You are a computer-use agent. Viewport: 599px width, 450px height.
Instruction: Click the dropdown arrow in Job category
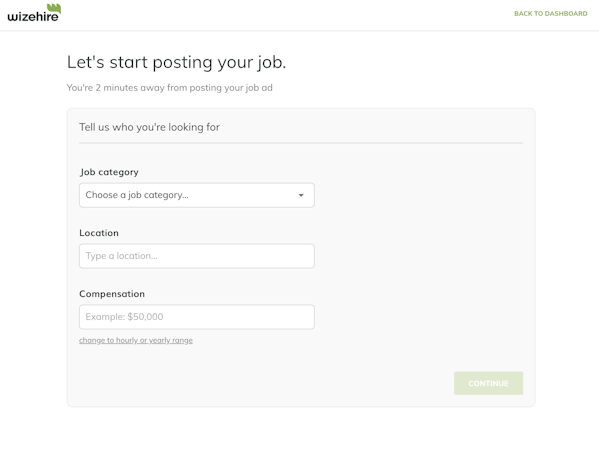[x=301, y=195]
